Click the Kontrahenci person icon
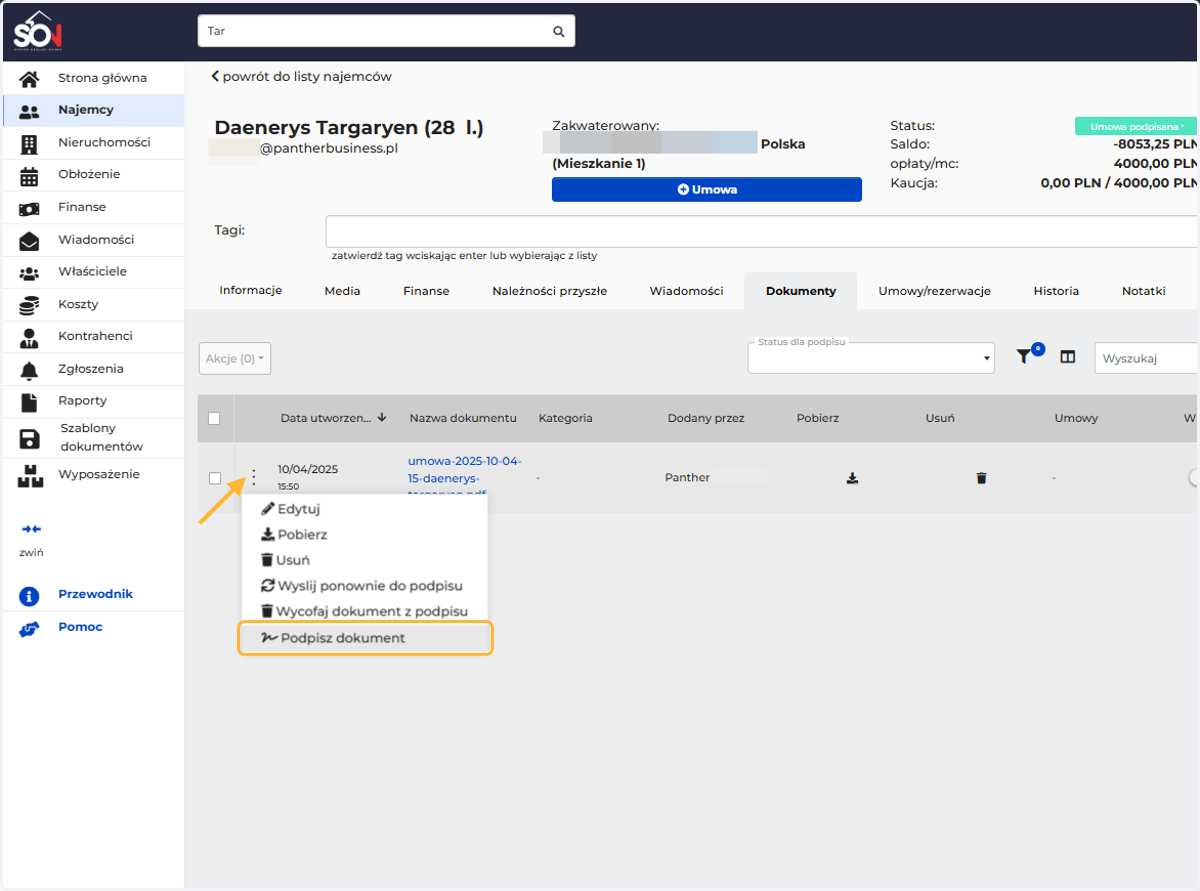 [x=29, y=337]
